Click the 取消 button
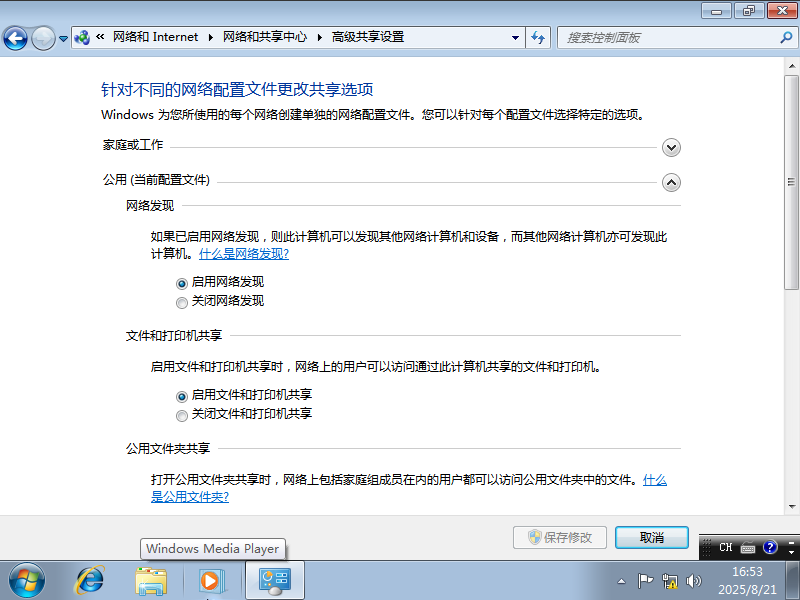This screenshot has width=800, height=600. click(x=652, y=537)
